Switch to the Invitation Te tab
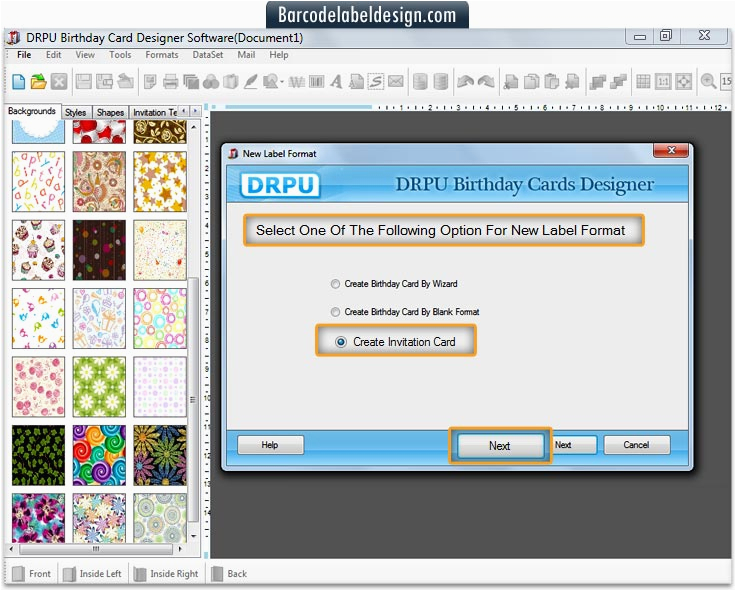736x591 pixels. [154, 113]
